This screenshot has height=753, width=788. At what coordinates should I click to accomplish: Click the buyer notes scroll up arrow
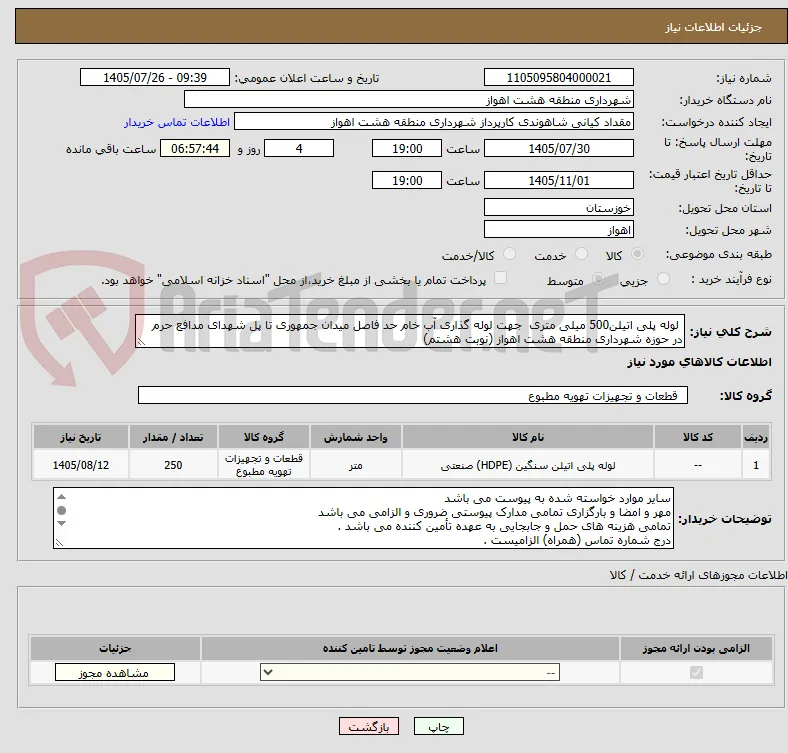(61, 497)
